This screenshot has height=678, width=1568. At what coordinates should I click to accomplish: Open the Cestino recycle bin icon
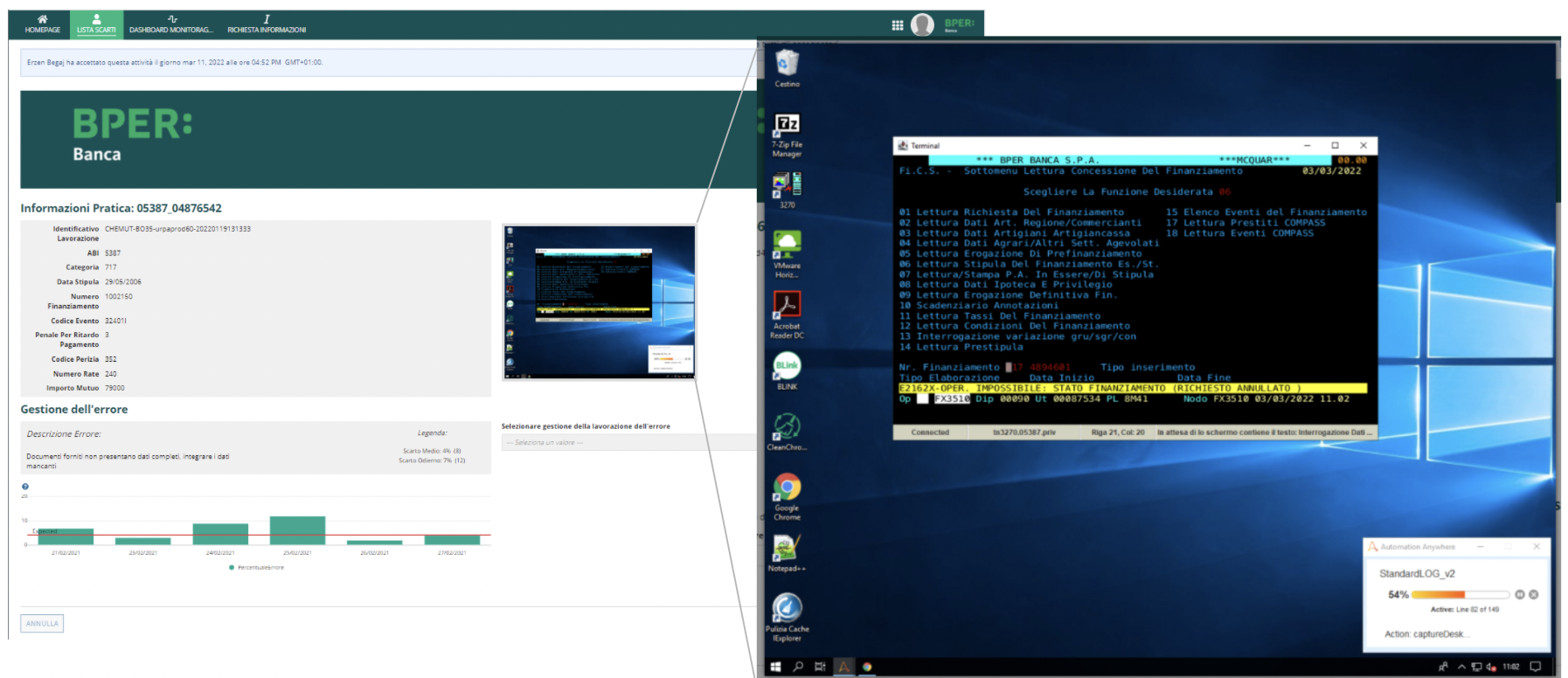(787, 68)
